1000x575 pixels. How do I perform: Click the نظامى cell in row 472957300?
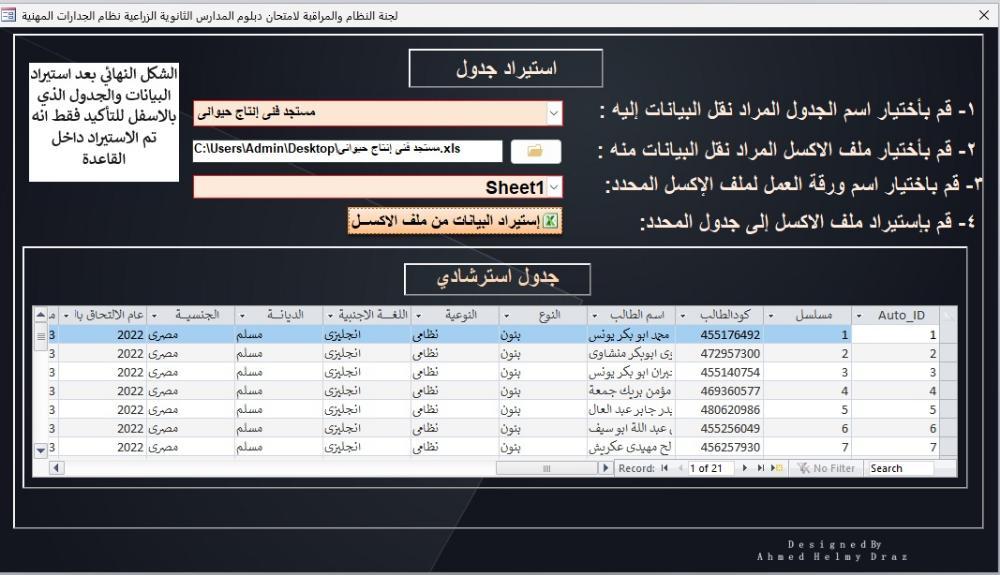(x=455, y=353)
